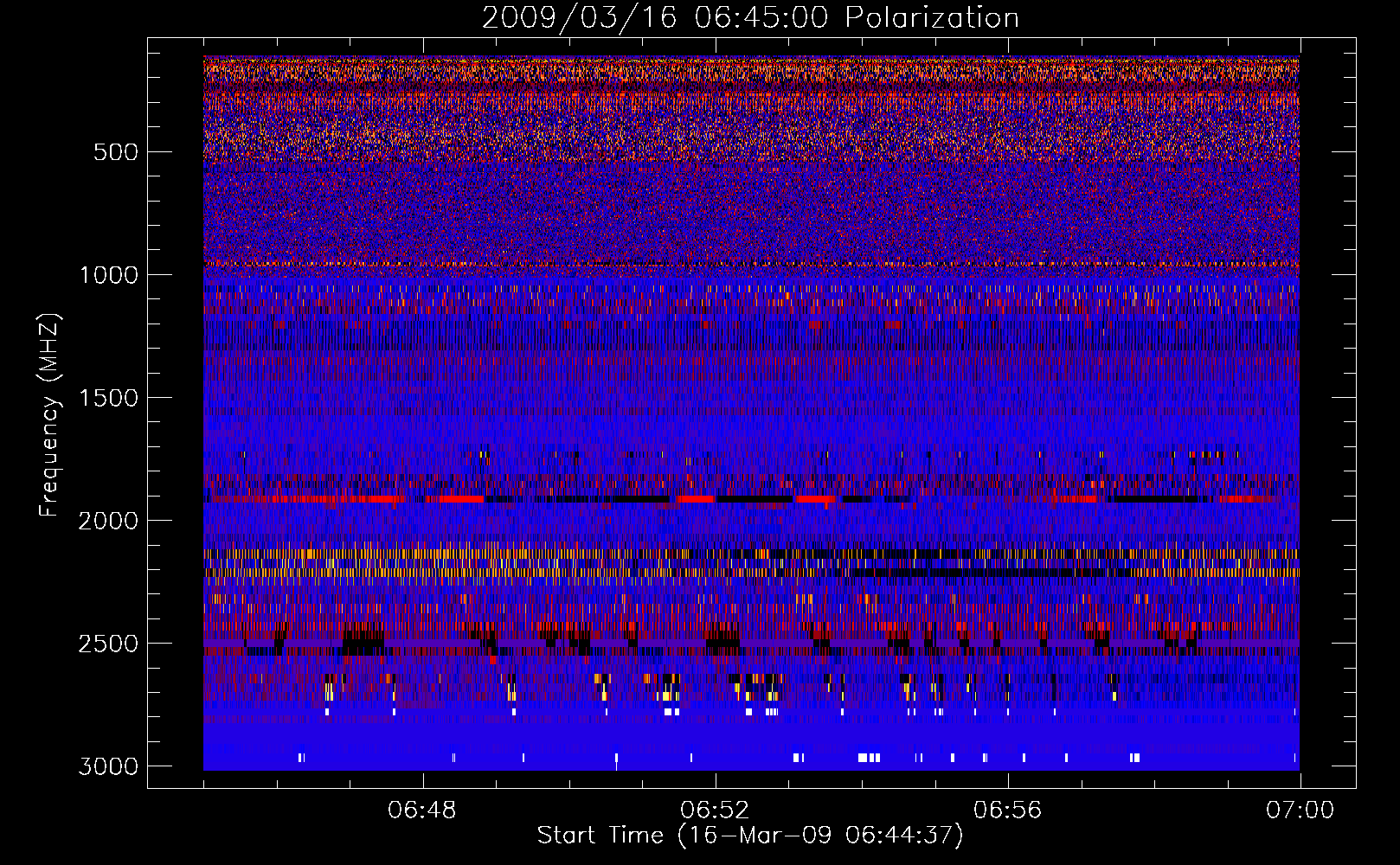This screenshot has width=1400, height=865.
Task: Click the plot title '2009/03/16 06:45:00 Polarization'
Action: (750, 18)
